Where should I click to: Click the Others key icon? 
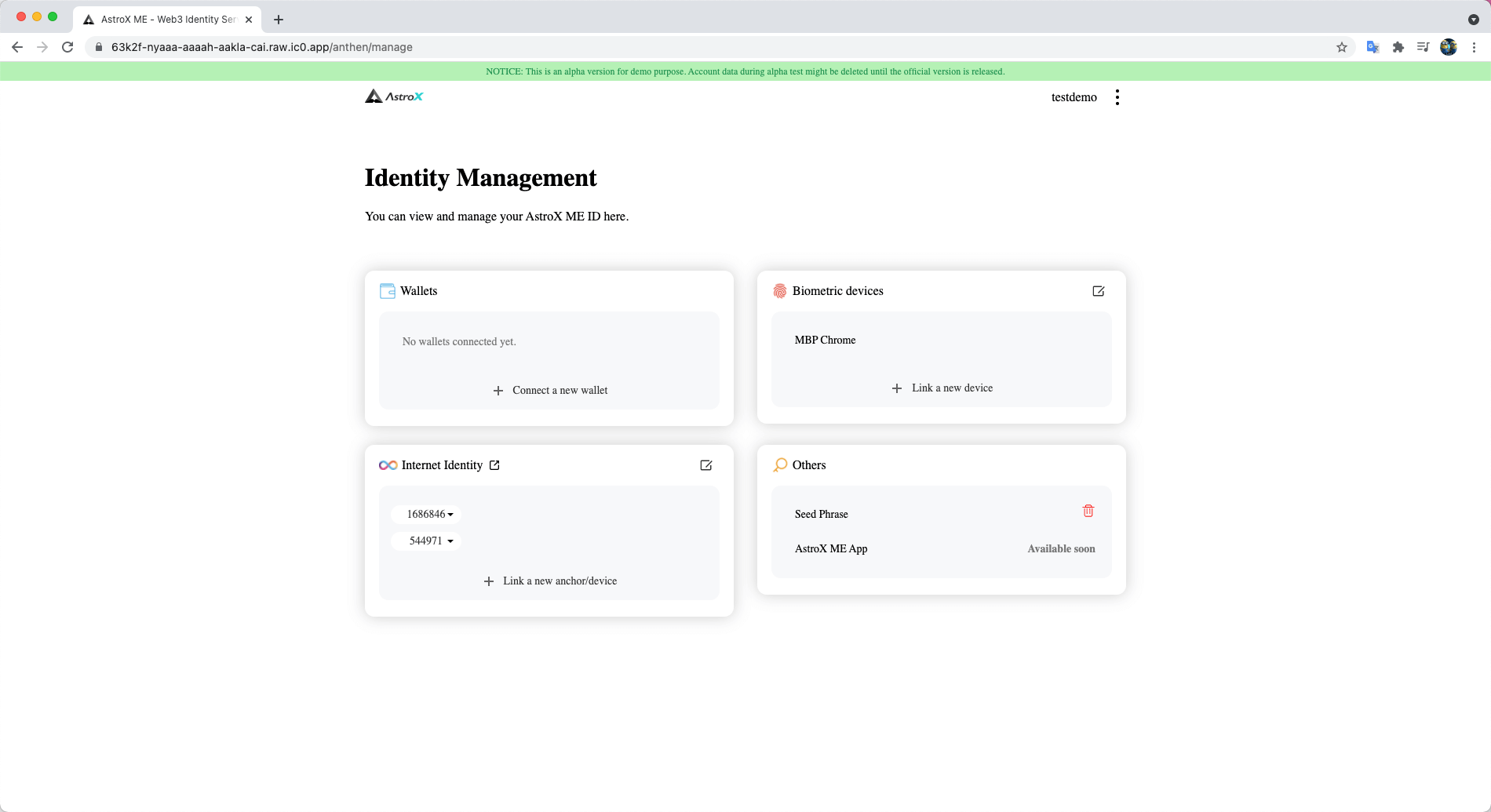click(x=780, y=465)
